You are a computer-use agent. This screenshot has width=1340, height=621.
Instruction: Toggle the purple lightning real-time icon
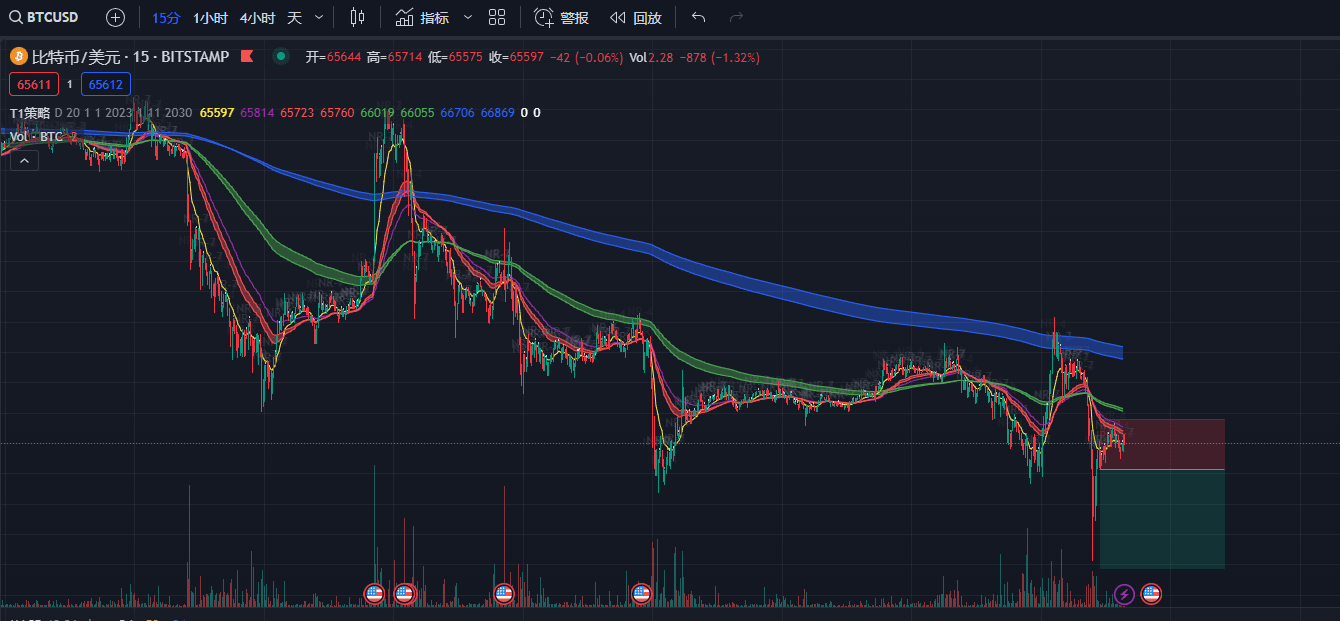[x=1124, y=593]
